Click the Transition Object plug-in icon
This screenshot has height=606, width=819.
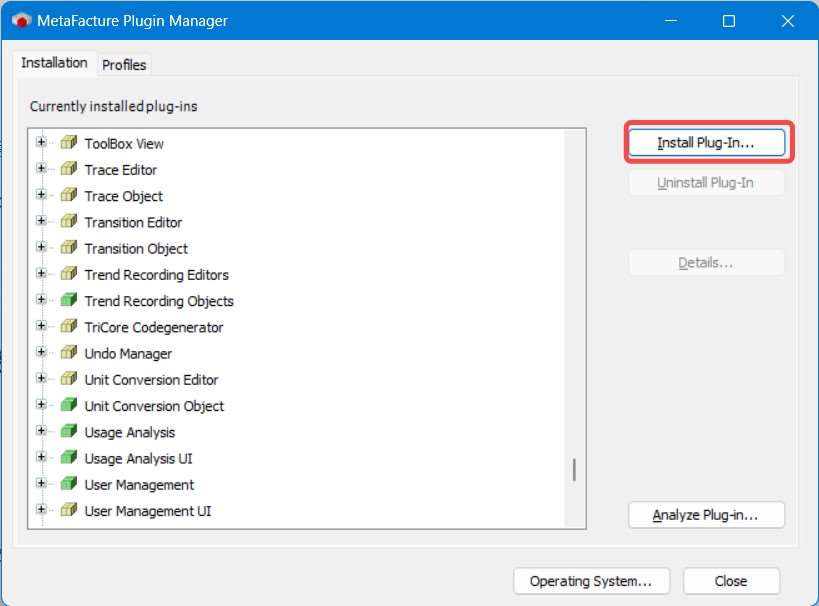69,247
